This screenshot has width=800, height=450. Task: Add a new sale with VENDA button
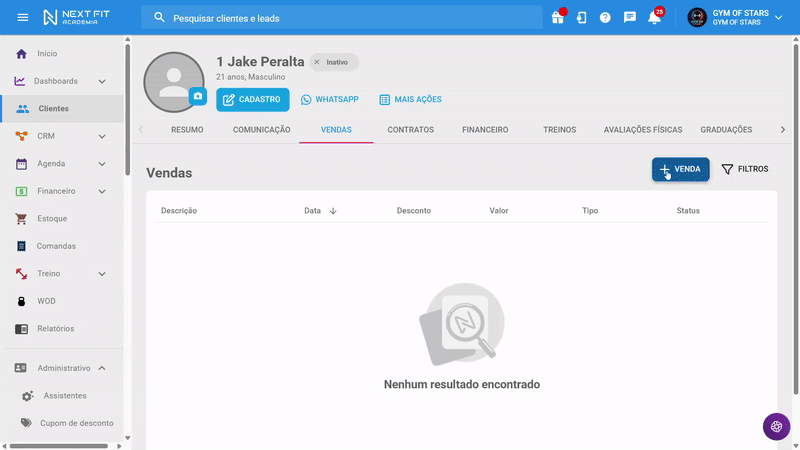[x=681, y=169]
